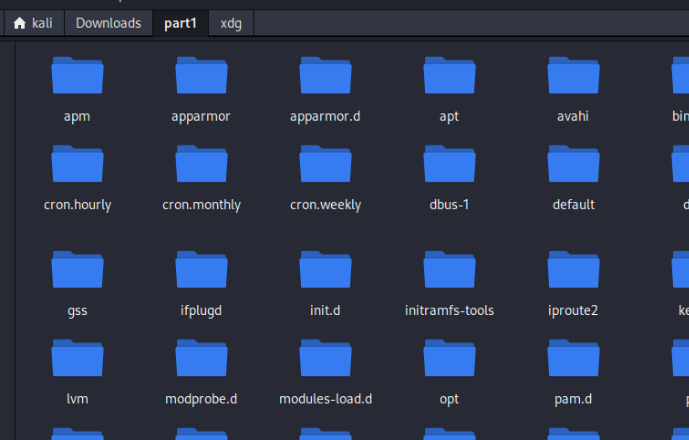Screen dimensions: 689x440
Task: Go to kali home in path bar
Action: (x=34, y=23)
